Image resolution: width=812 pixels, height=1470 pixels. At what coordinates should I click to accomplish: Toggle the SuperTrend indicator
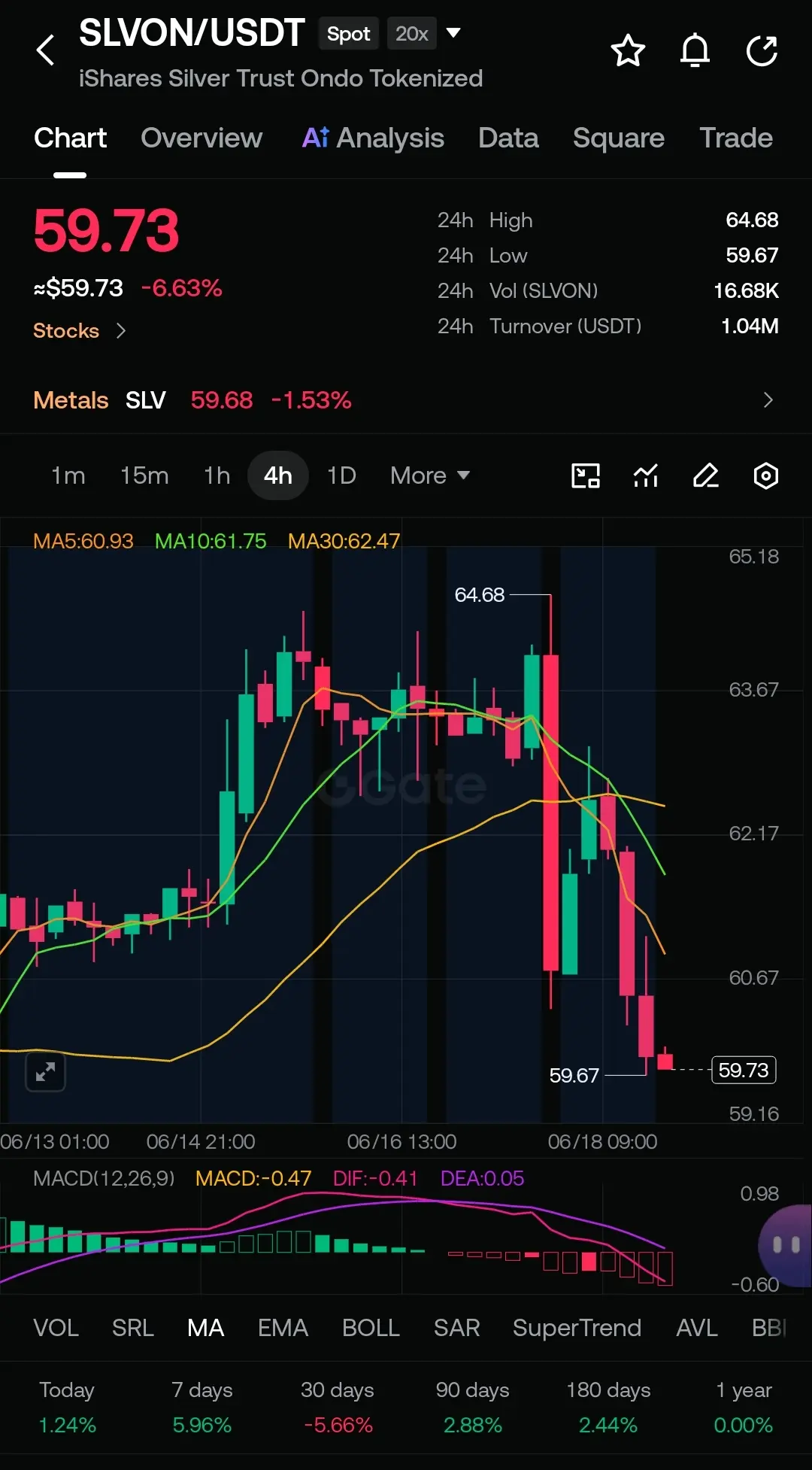point(577,1328)
